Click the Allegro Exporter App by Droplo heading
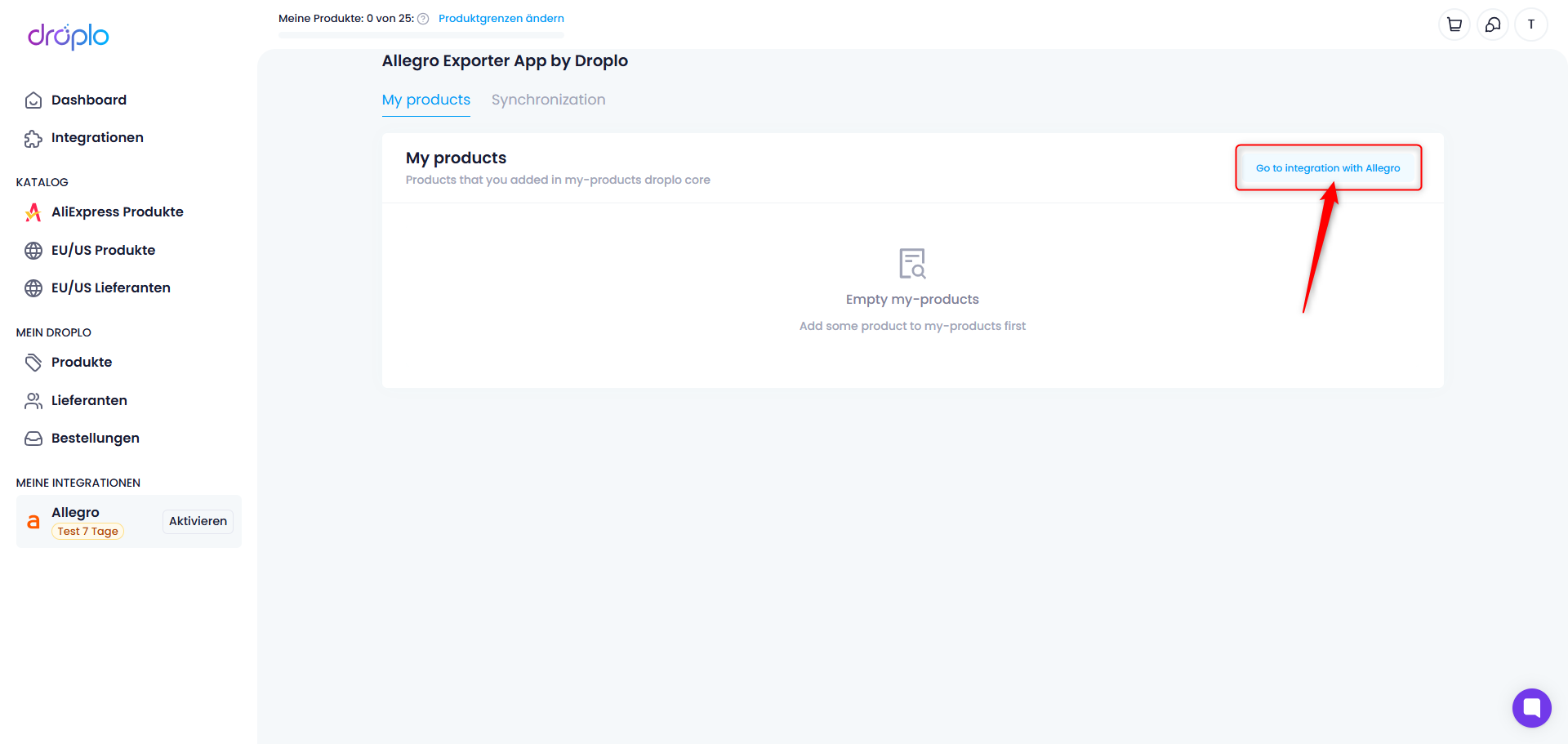 (x=505, y=60)
